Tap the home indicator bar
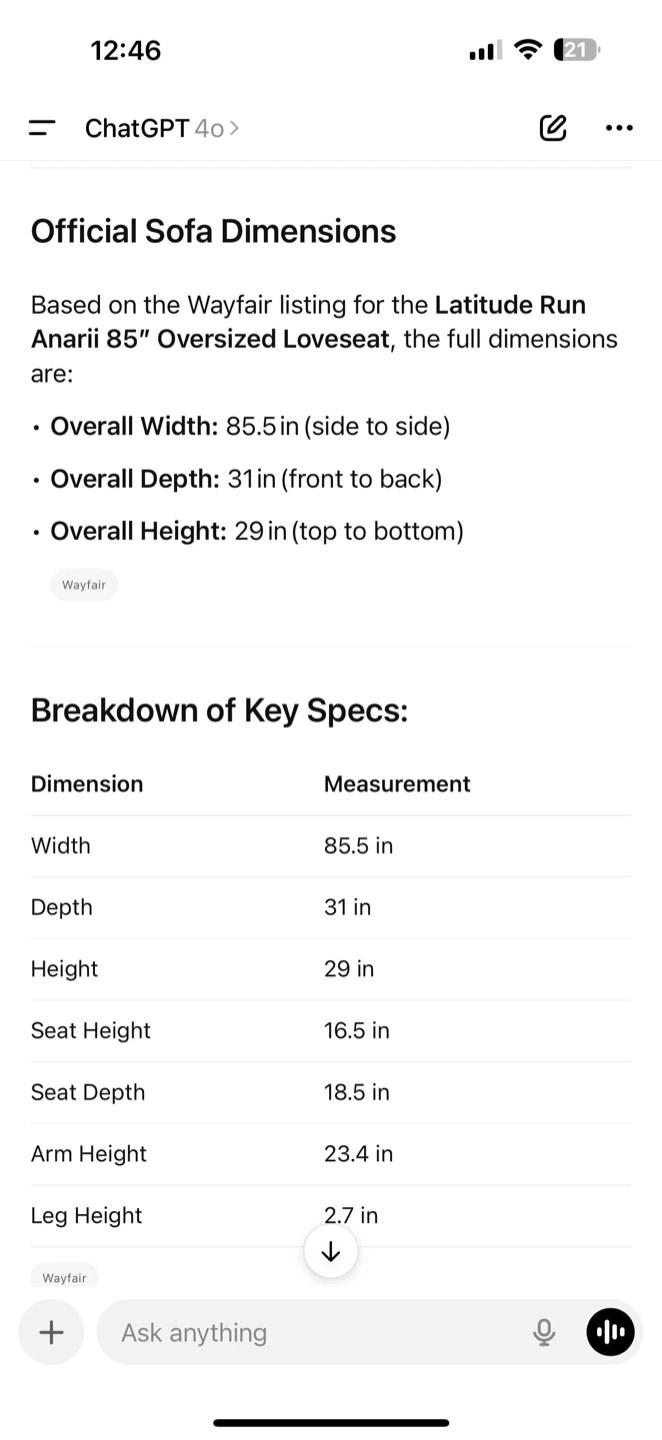 click(x=331, y=1422)
